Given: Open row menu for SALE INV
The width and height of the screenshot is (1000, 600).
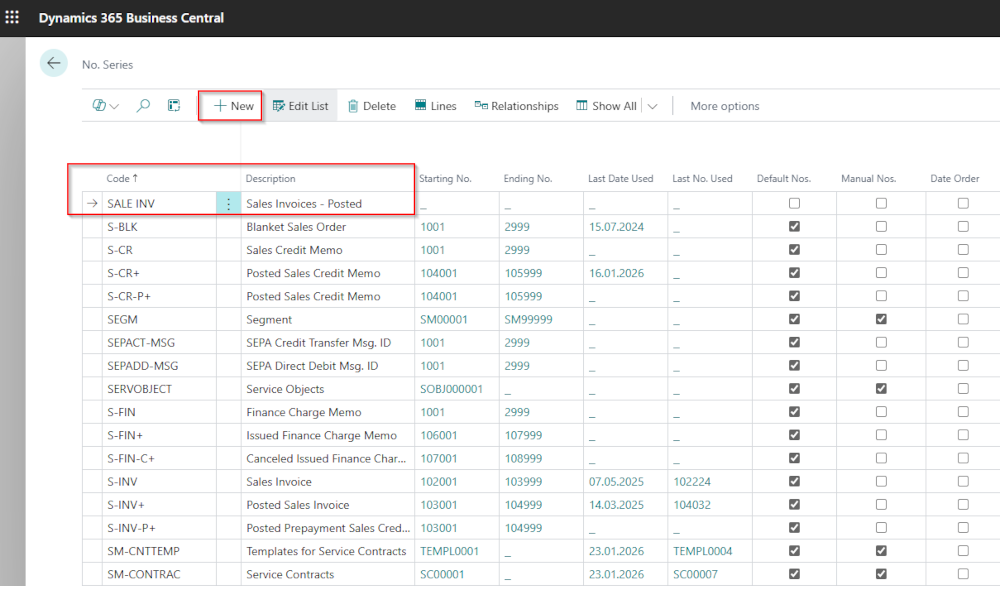Looking at the screenshot, I should (228, 203).
